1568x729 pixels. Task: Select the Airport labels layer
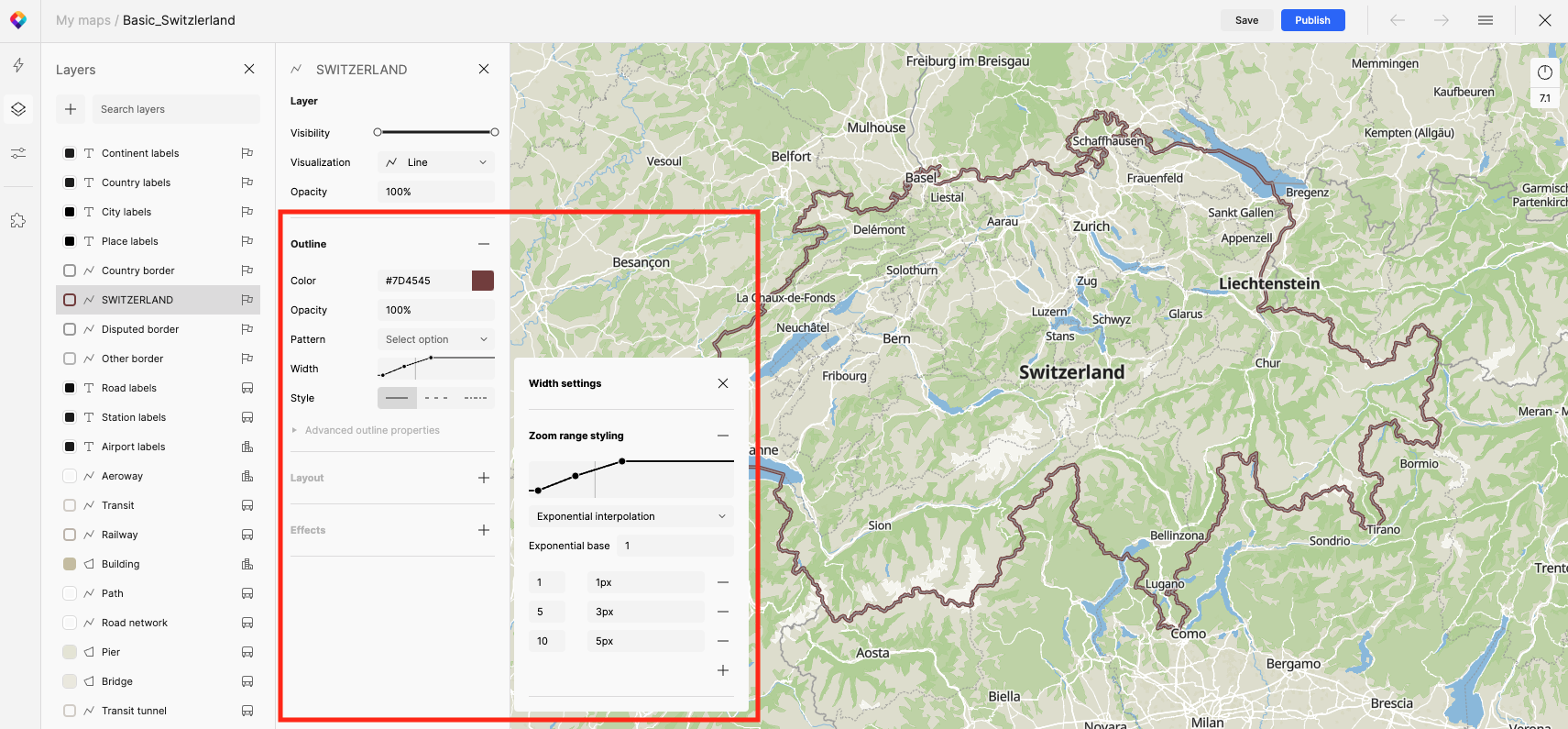tap(133, 447)
